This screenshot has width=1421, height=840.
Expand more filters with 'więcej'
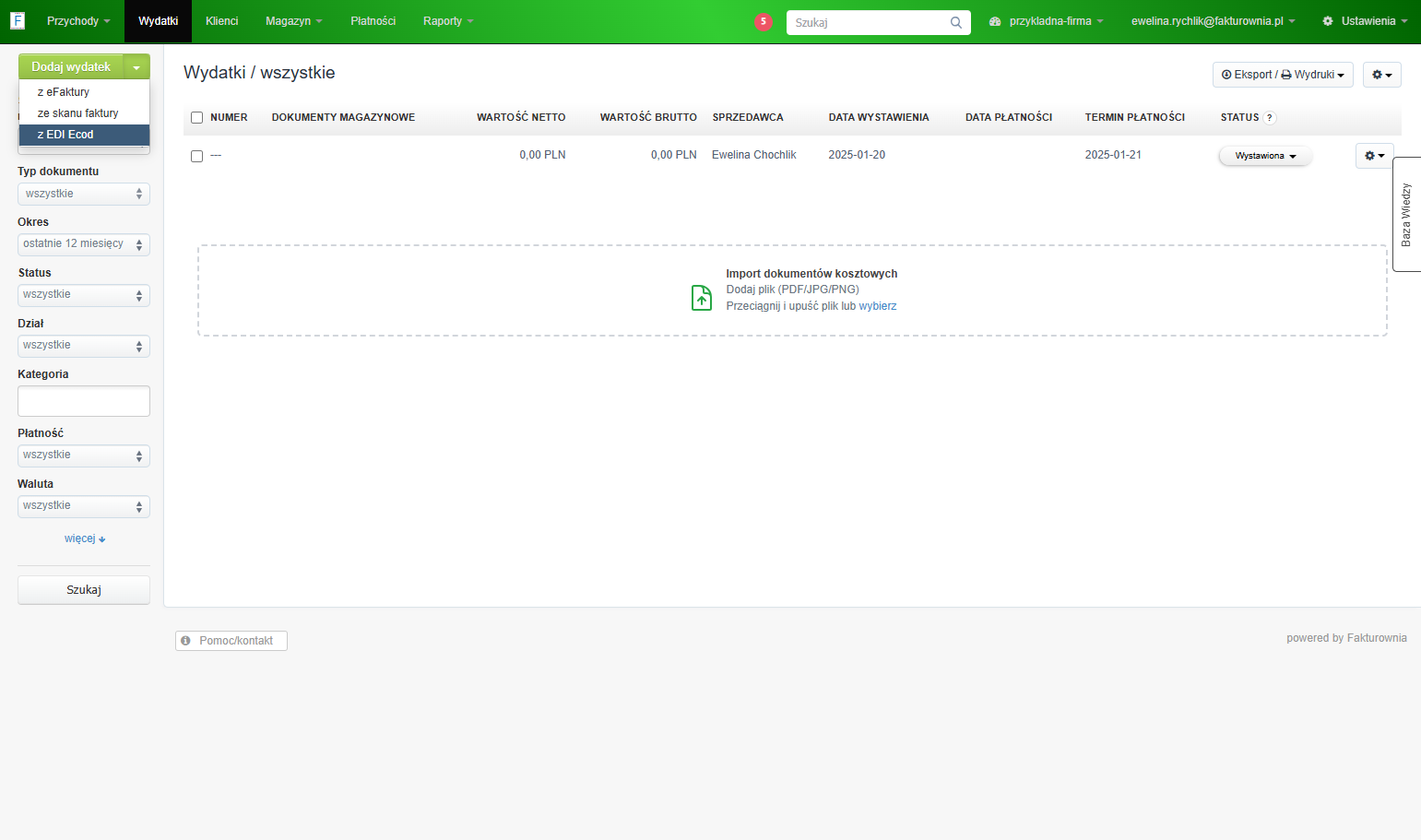pos(85,538)
